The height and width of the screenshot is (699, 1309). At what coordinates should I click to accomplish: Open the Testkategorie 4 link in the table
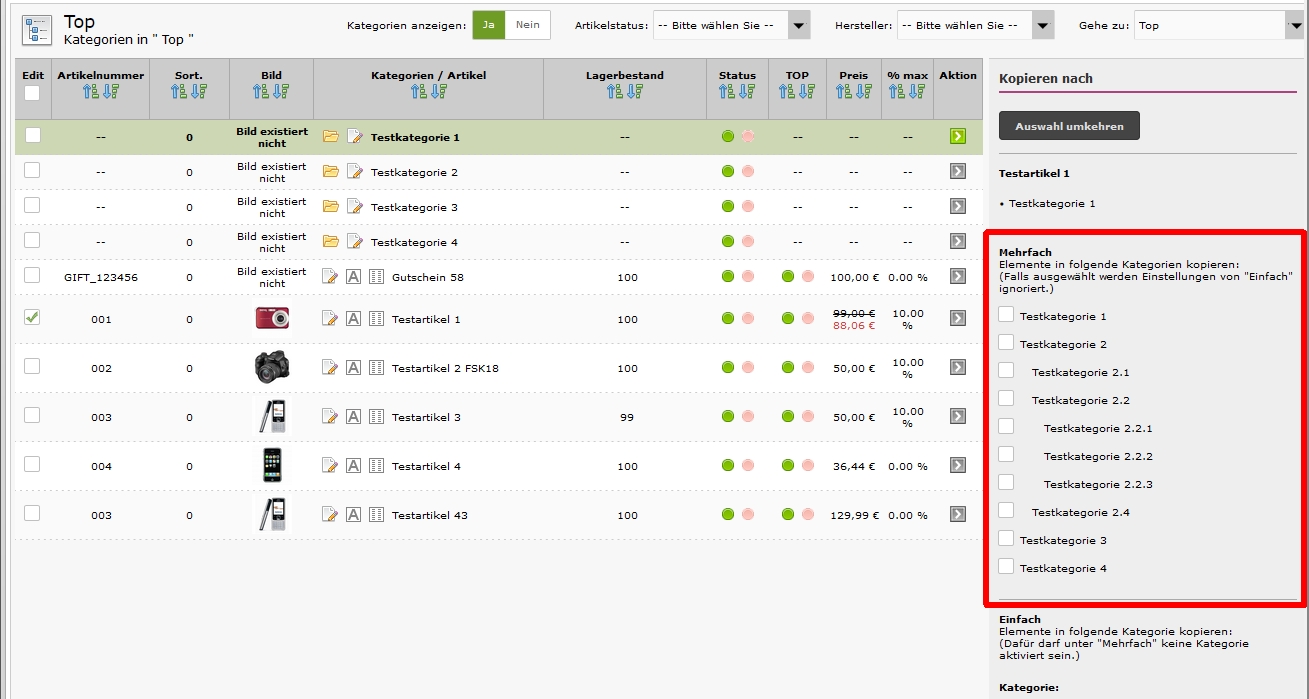pos(414,242)
